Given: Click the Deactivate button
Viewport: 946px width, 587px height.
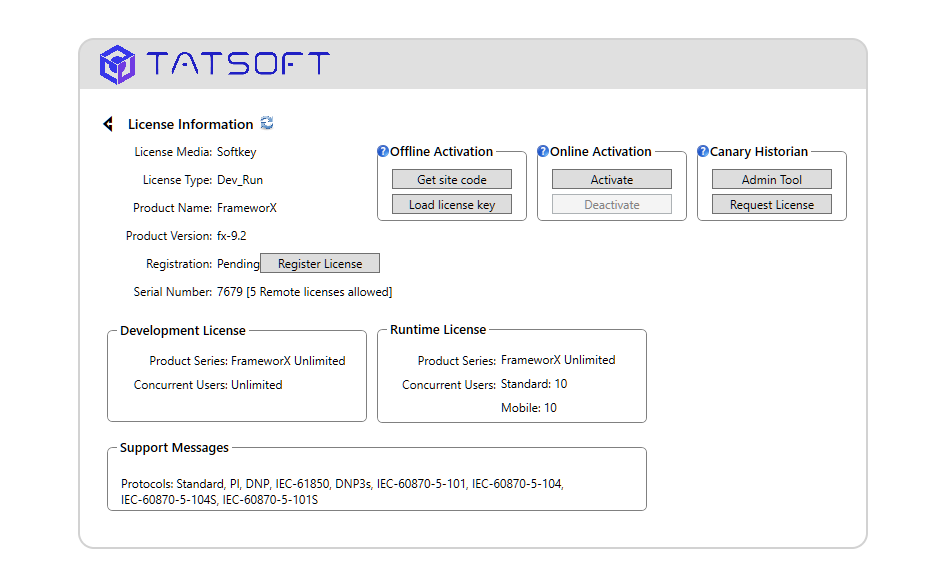Looking at the screenshot, I should coord(612,205).
